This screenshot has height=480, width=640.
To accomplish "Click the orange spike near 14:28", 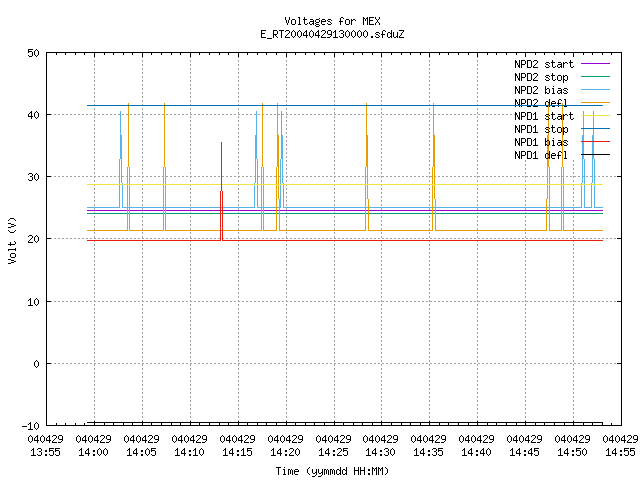I will point(367,167).
